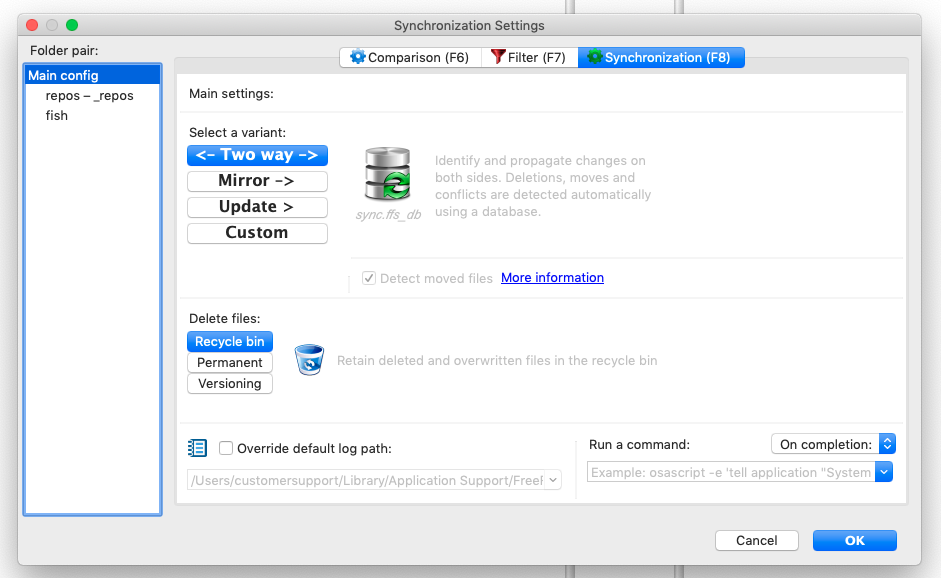This screenshot has height=578, width=941.
Task: Select Recycle bin deletion handling
Action: click(x=230, y=342)
